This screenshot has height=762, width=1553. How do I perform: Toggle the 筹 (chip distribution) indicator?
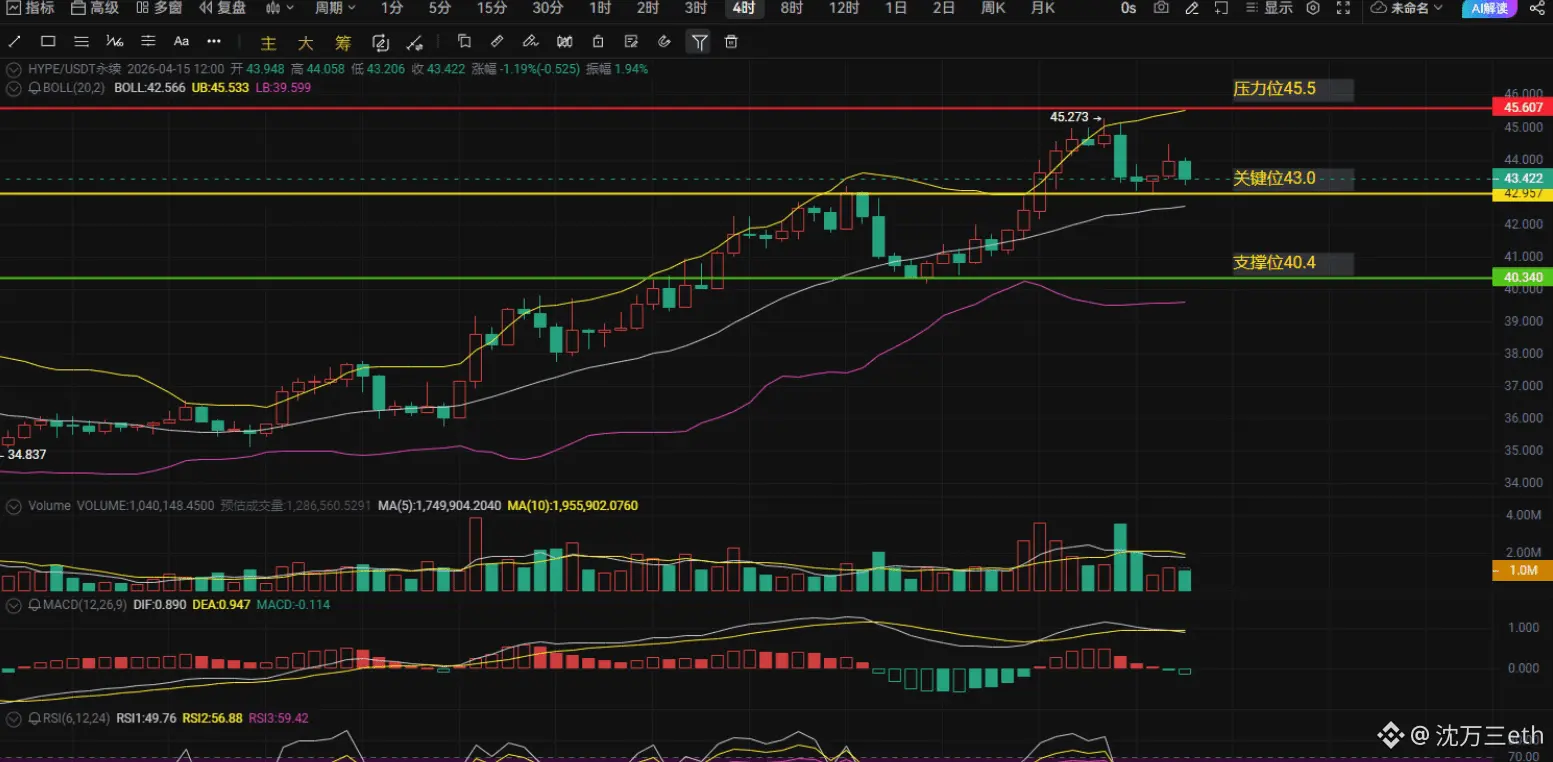pyautogui.click(x=343, y=43)
